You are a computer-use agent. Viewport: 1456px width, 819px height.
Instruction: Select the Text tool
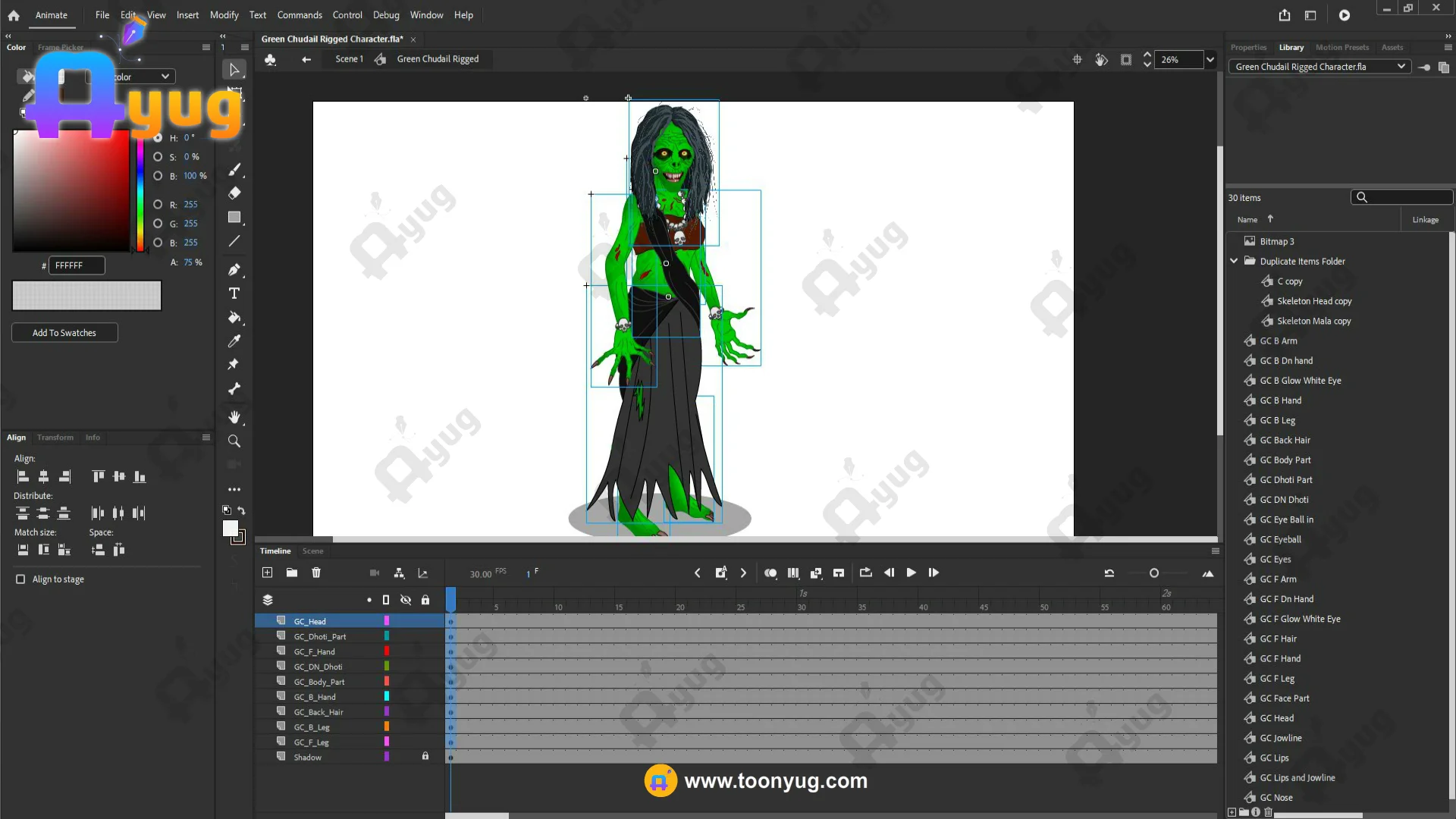[x=234, y=293]
